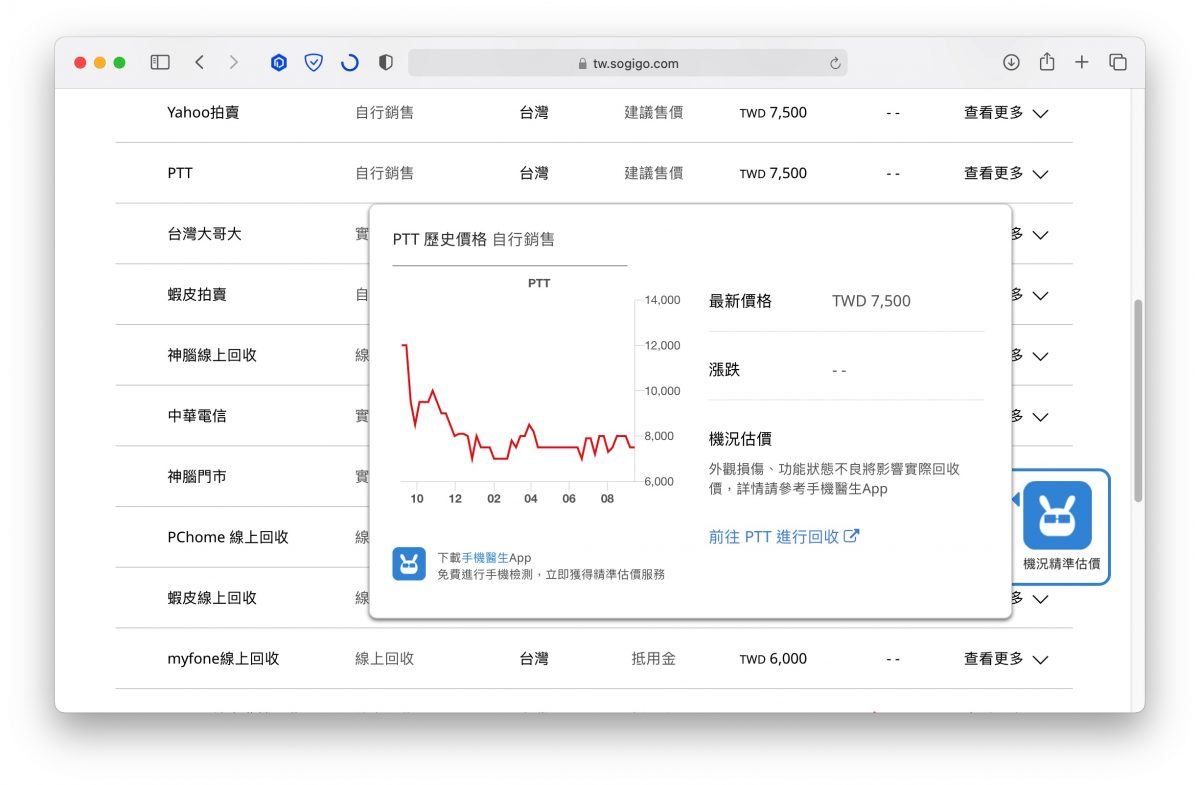Open the half-shaded privacy shield icon
This screenshot has height=785, width=1200.
tap(386, 62)
